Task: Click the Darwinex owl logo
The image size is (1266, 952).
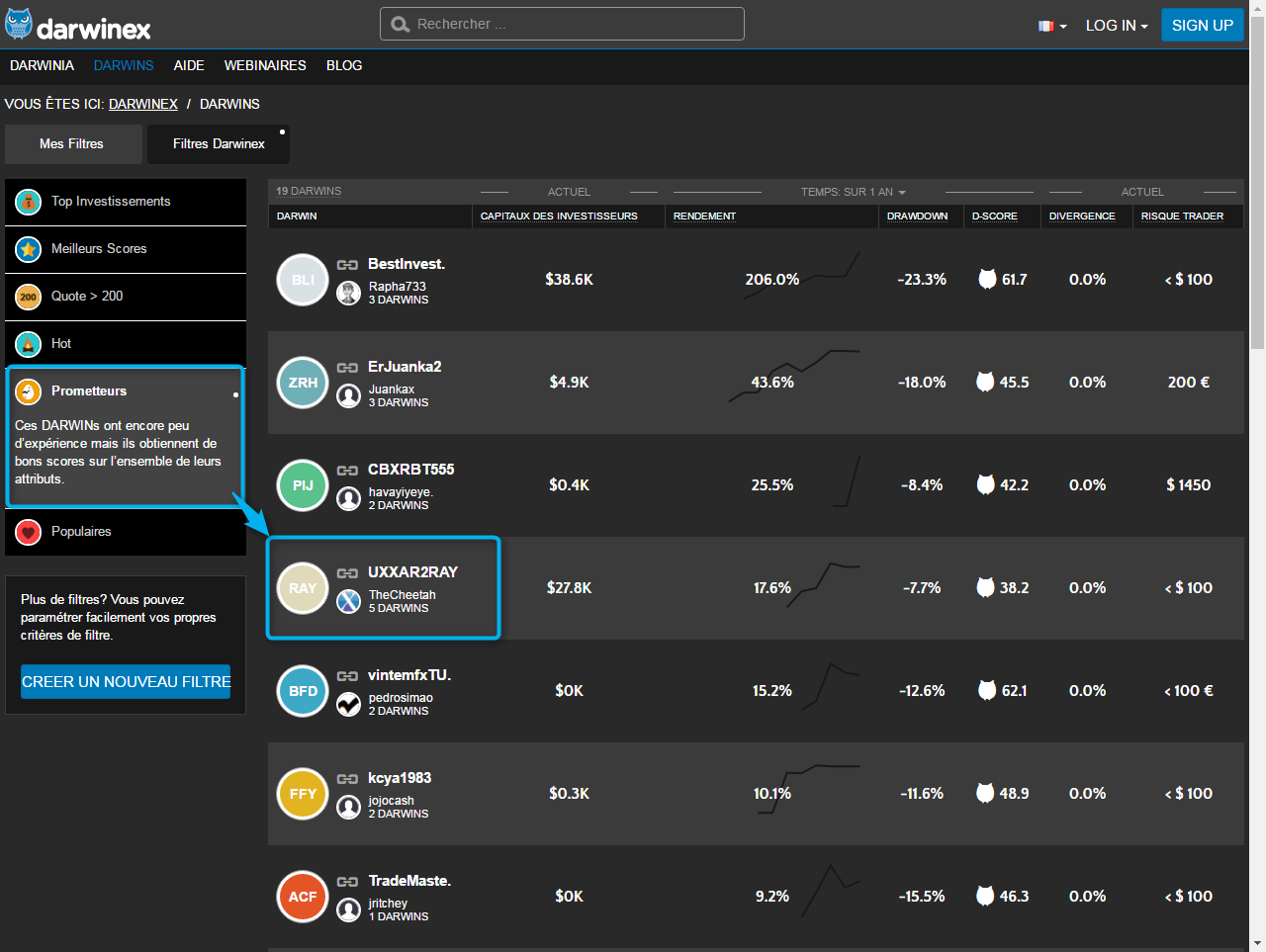Action: 19,25
